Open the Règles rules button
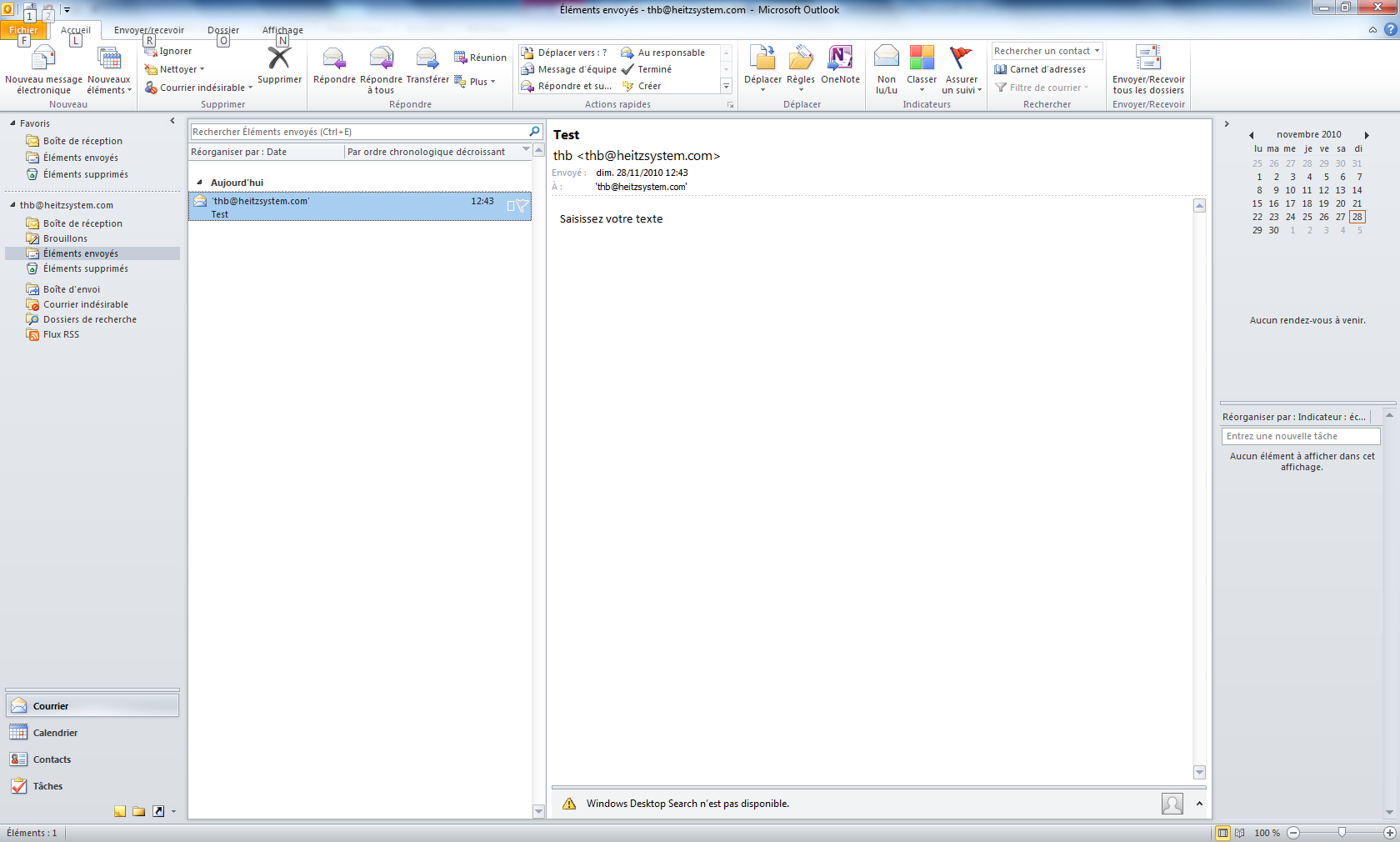This screenshot has width=1400, height=842. tap(801, 68)
